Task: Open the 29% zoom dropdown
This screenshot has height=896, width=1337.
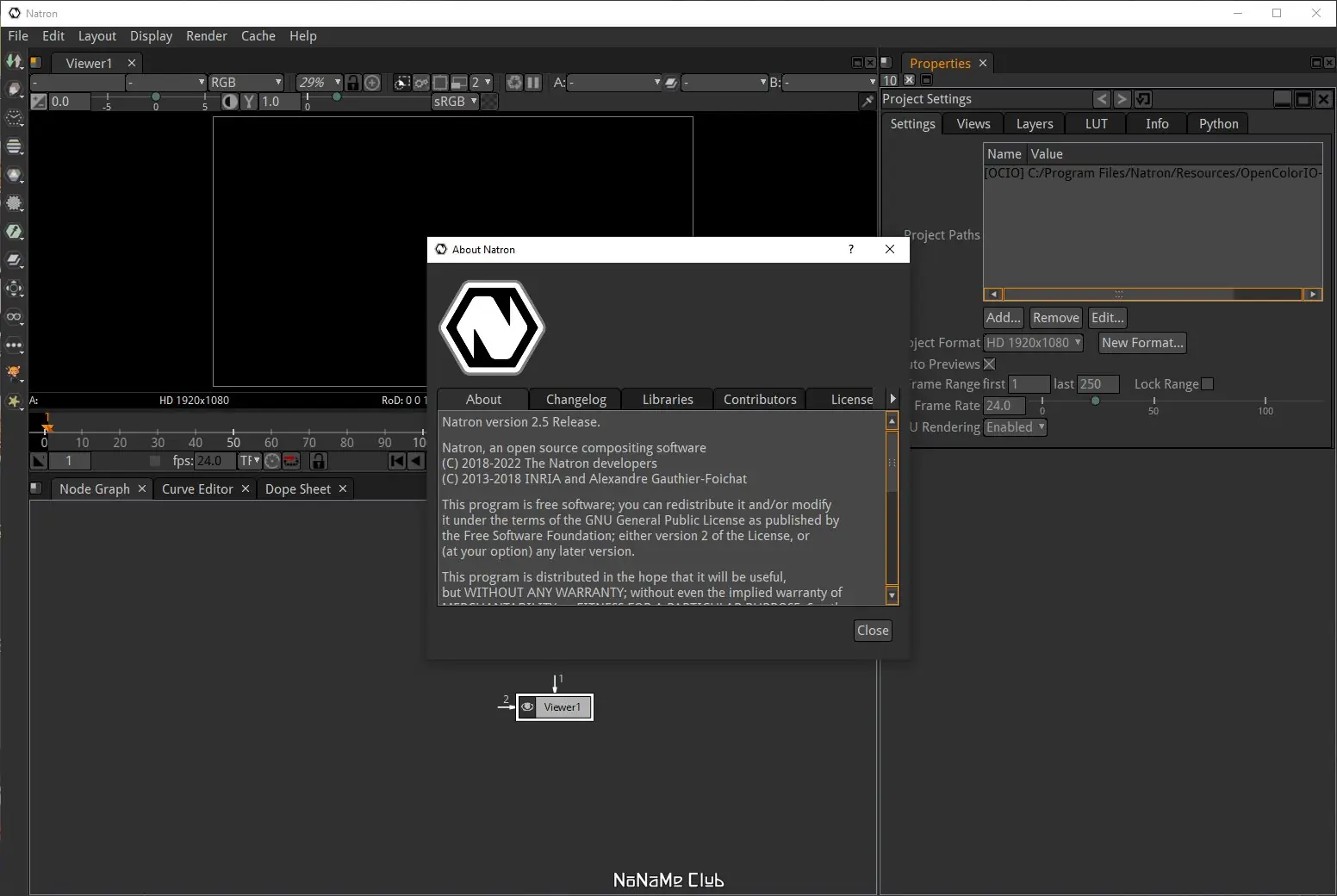Action: coord(318,83)
